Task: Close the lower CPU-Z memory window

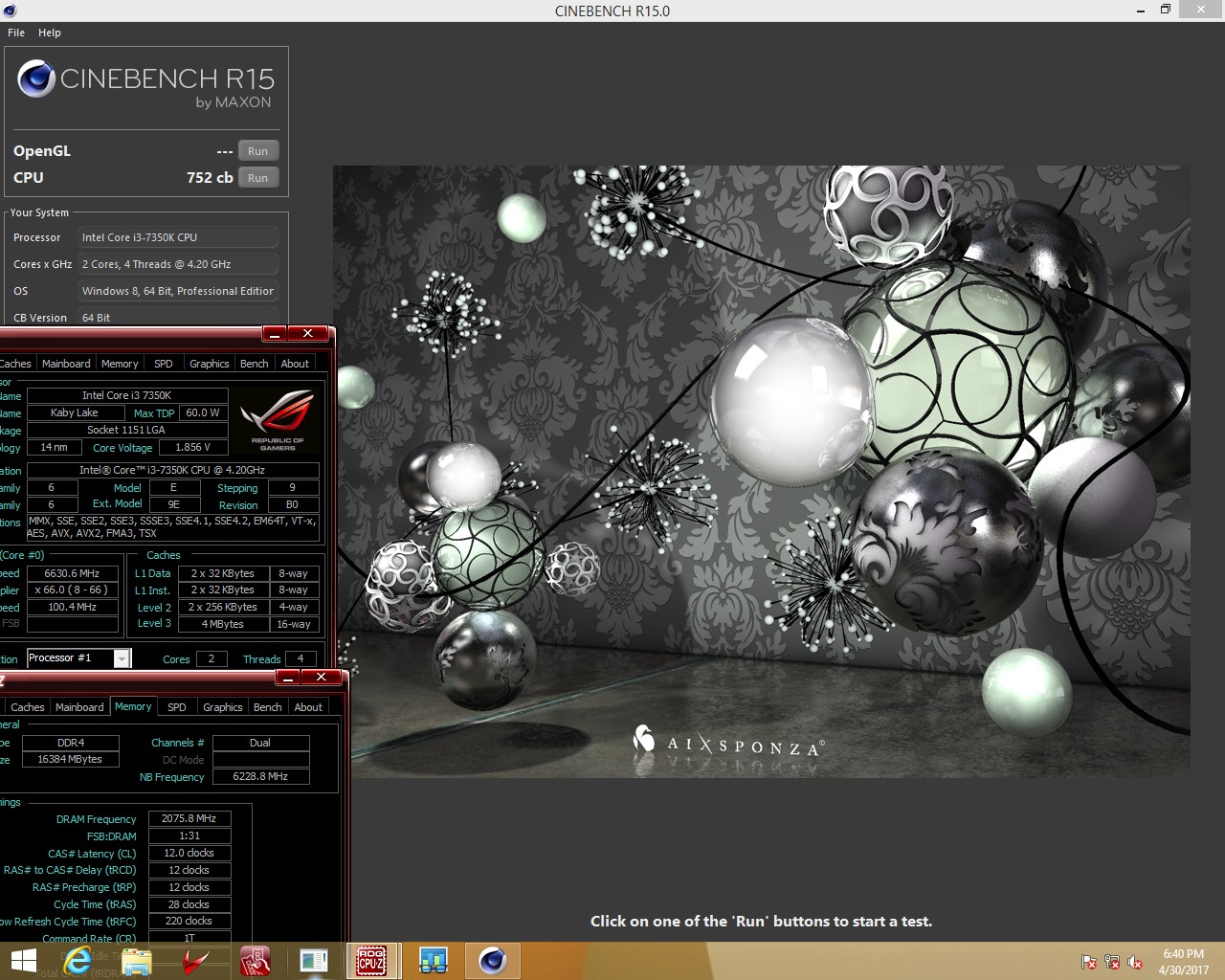Action: point(322,678)
